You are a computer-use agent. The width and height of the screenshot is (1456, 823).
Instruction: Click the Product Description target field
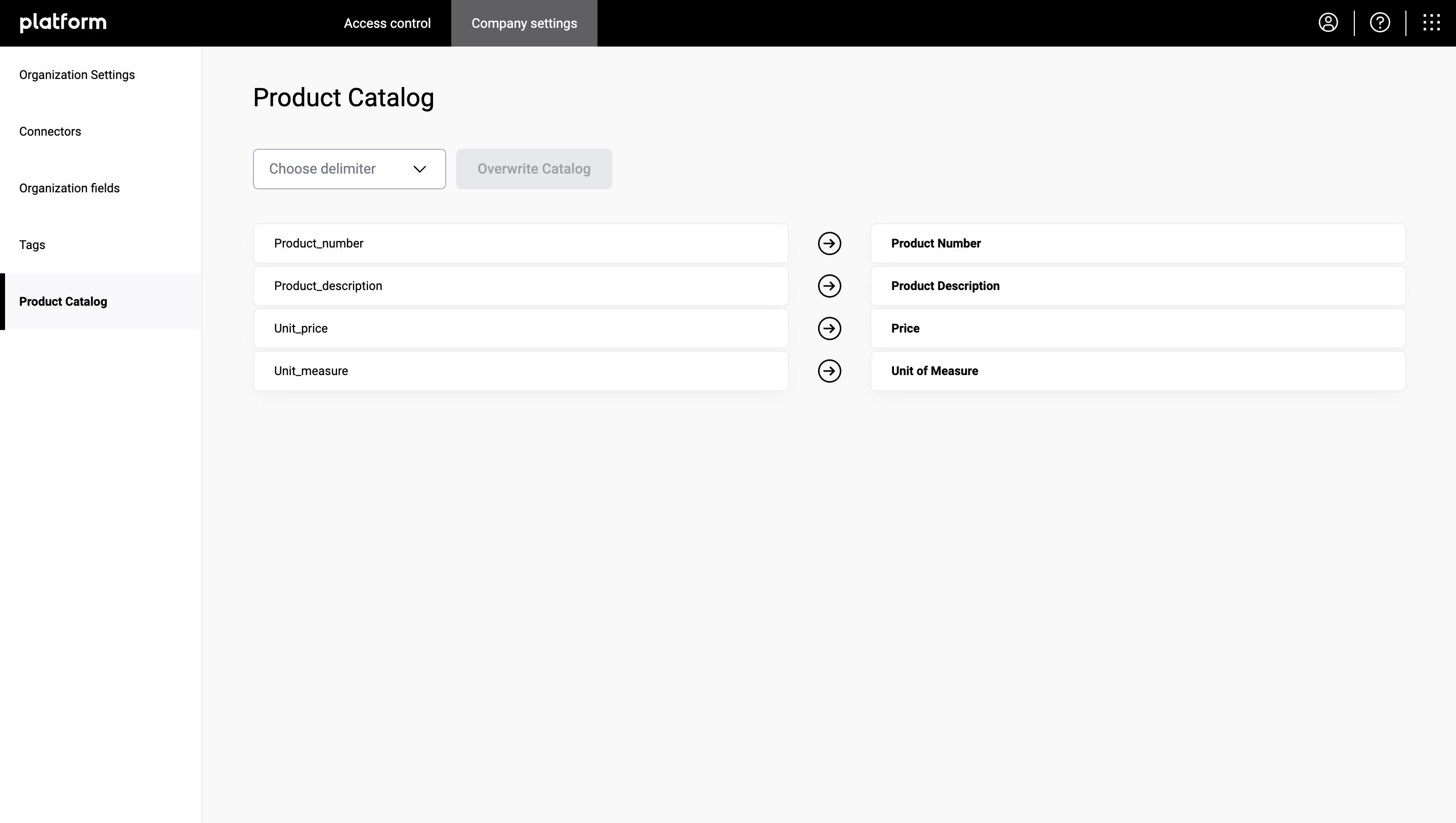coord(1138,285)
